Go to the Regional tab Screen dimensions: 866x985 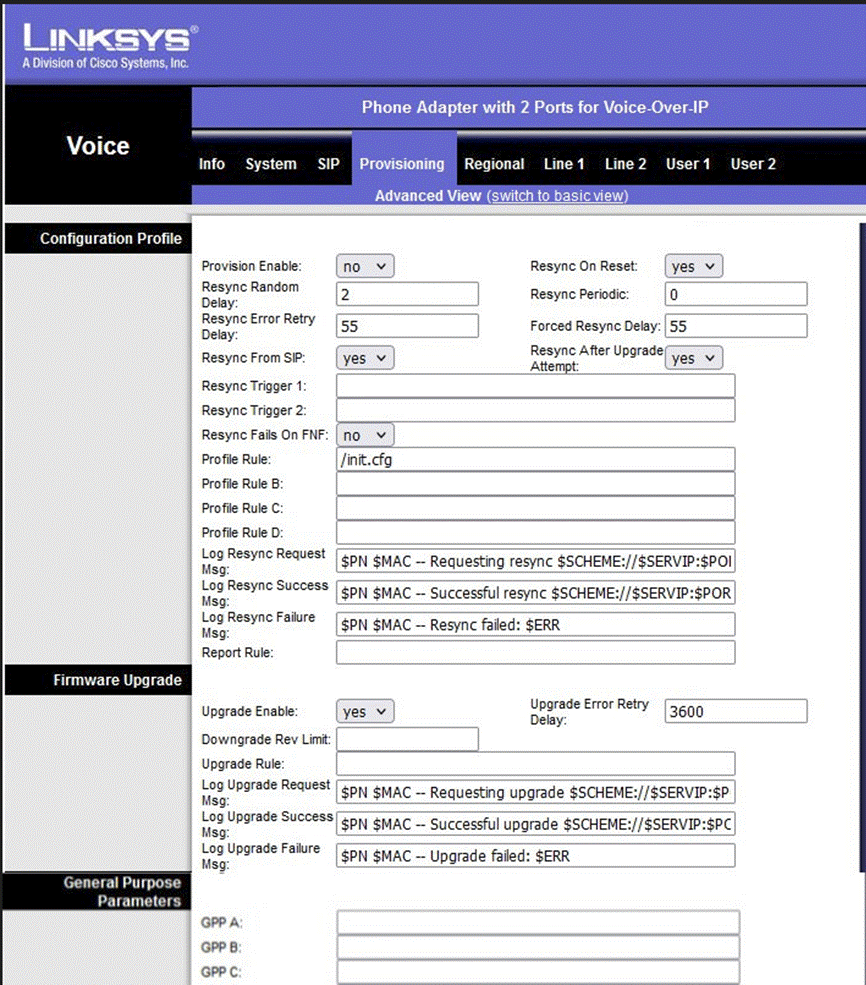494,164
